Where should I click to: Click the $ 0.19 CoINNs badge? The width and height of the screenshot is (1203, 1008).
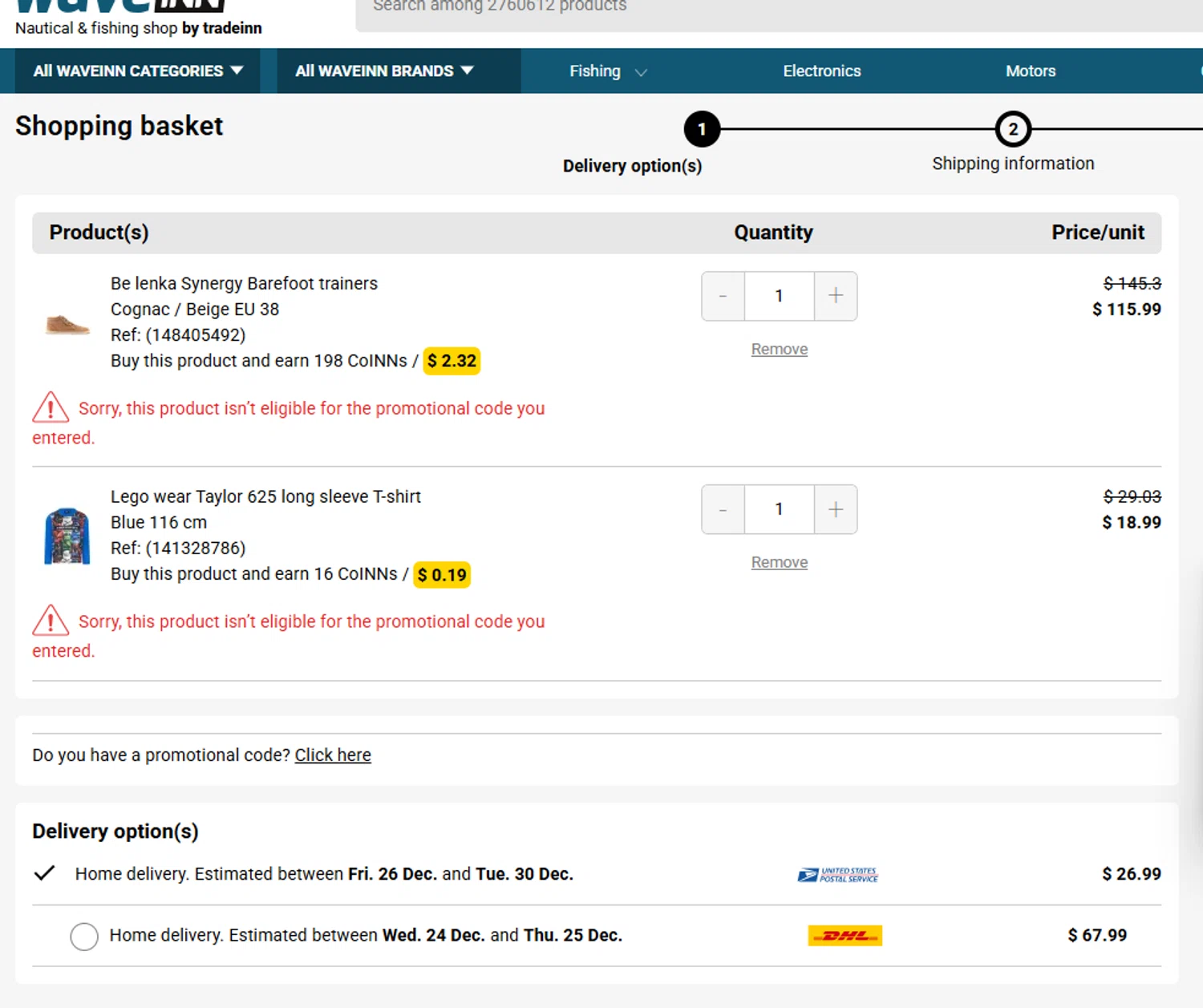tap(442, 574)
